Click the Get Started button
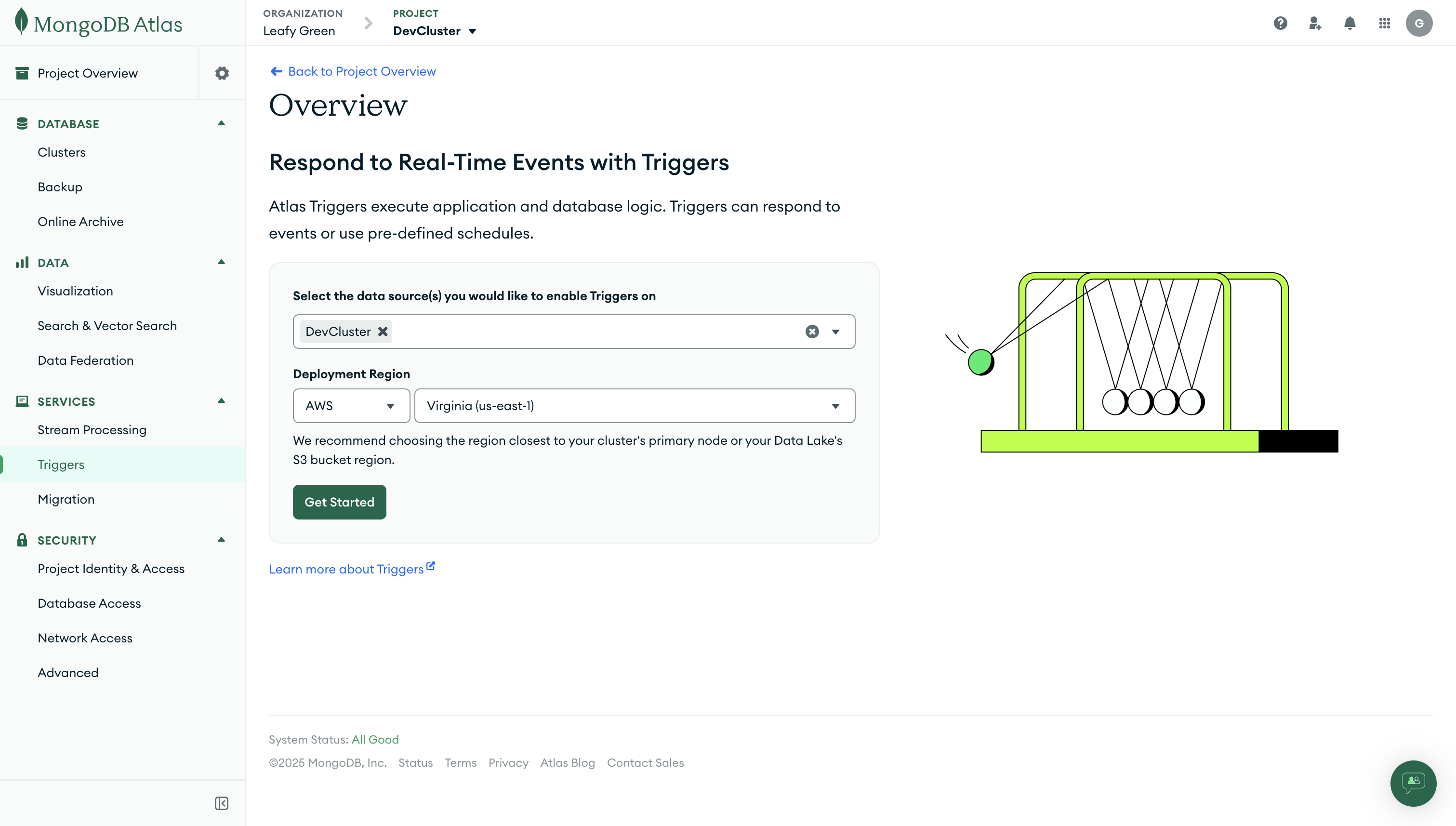 [339, 502]
